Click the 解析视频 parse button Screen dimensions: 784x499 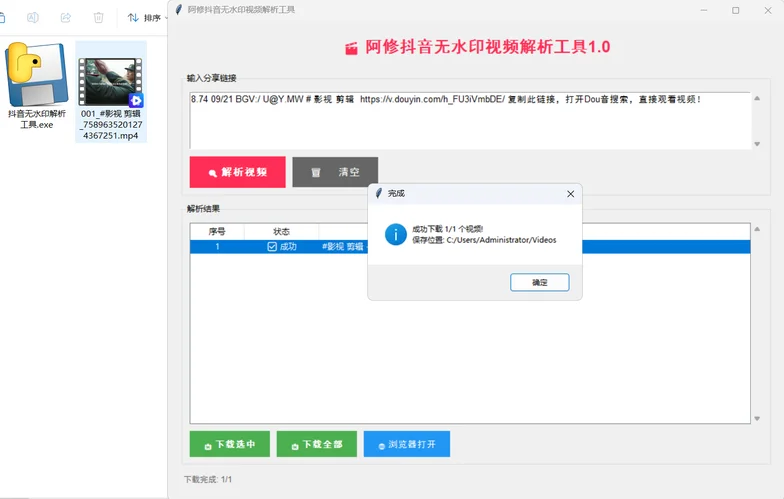coord(238,172)
